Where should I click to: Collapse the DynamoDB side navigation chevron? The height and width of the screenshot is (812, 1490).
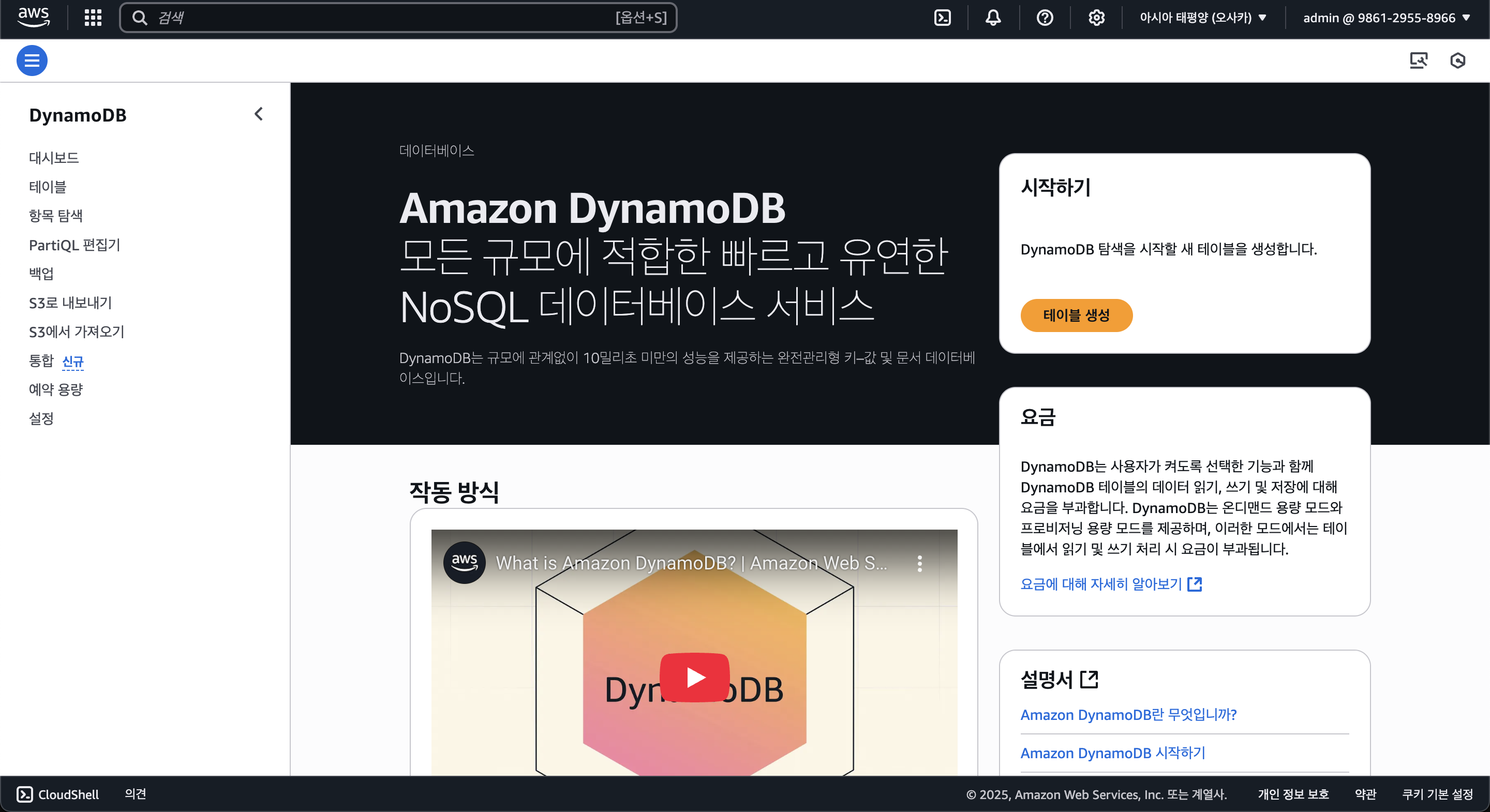(259, 114)
